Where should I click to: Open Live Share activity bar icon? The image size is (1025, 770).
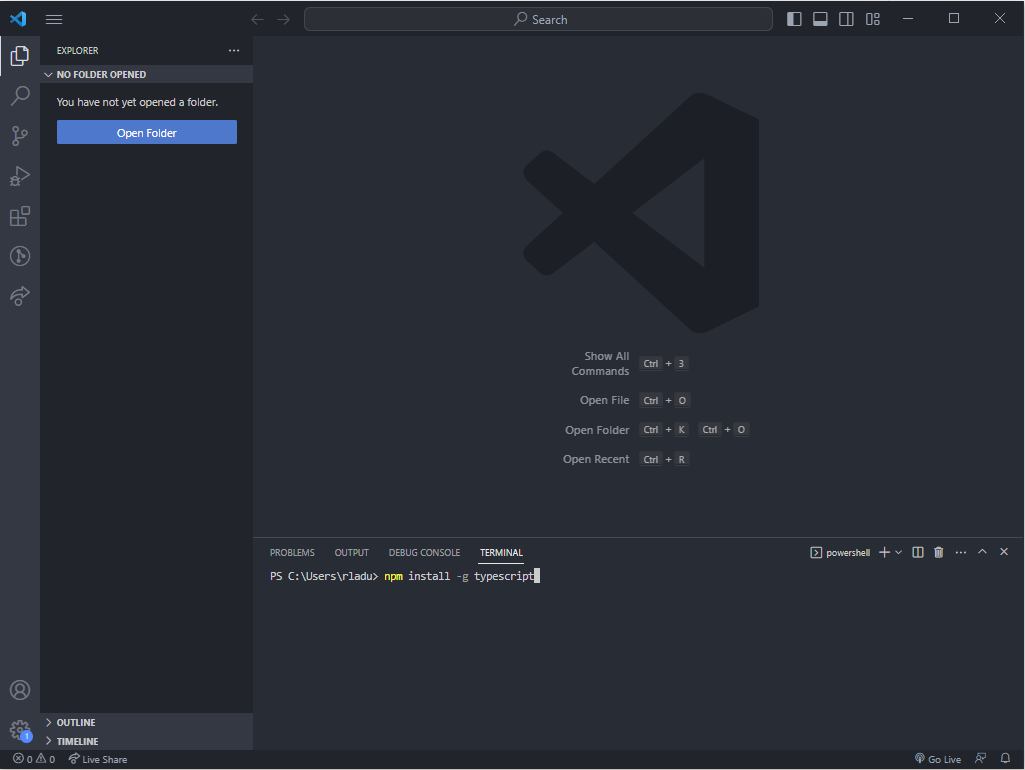[20, 296]
